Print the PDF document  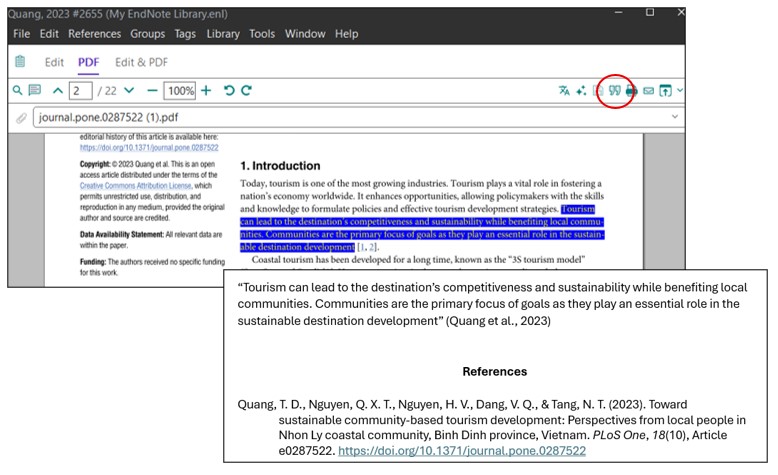(631, 91)
